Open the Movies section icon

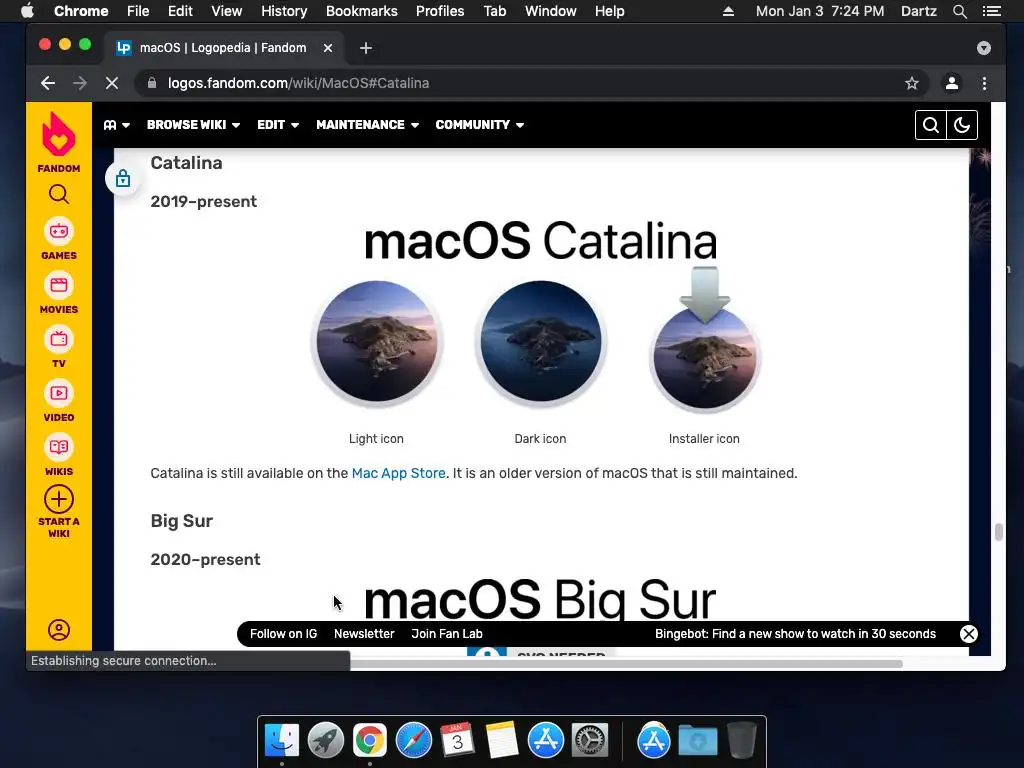[x=59, y=285]
